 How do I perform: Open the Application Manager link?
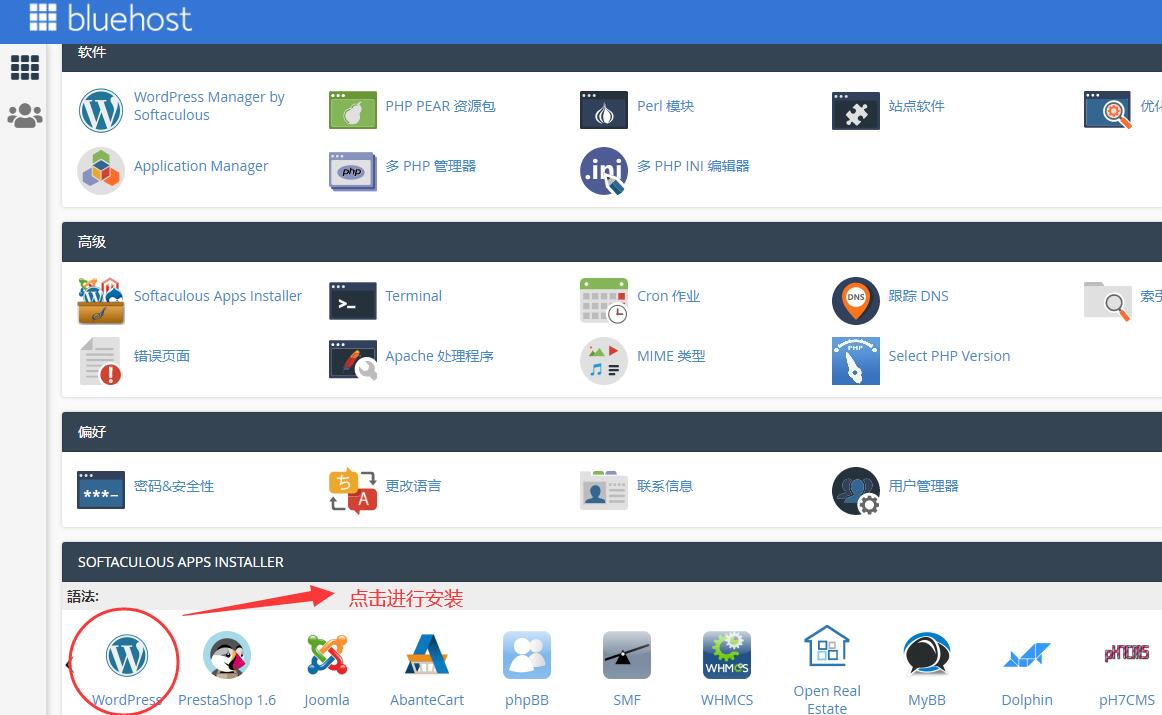(x=201, y=167)
